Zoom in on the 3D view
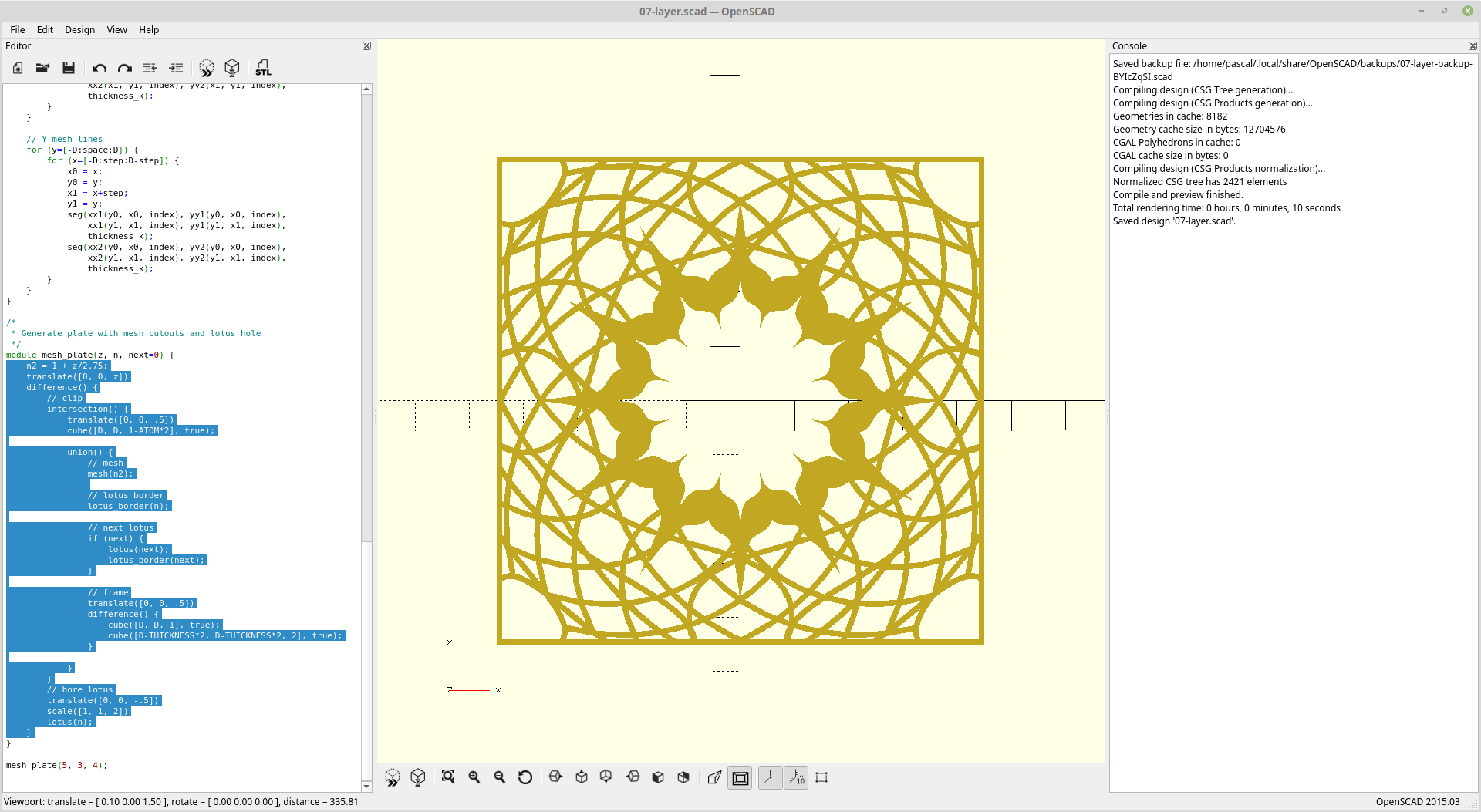Image resolution: width=1481 pixels, height=812 pixels. click(x=474, y=777)
